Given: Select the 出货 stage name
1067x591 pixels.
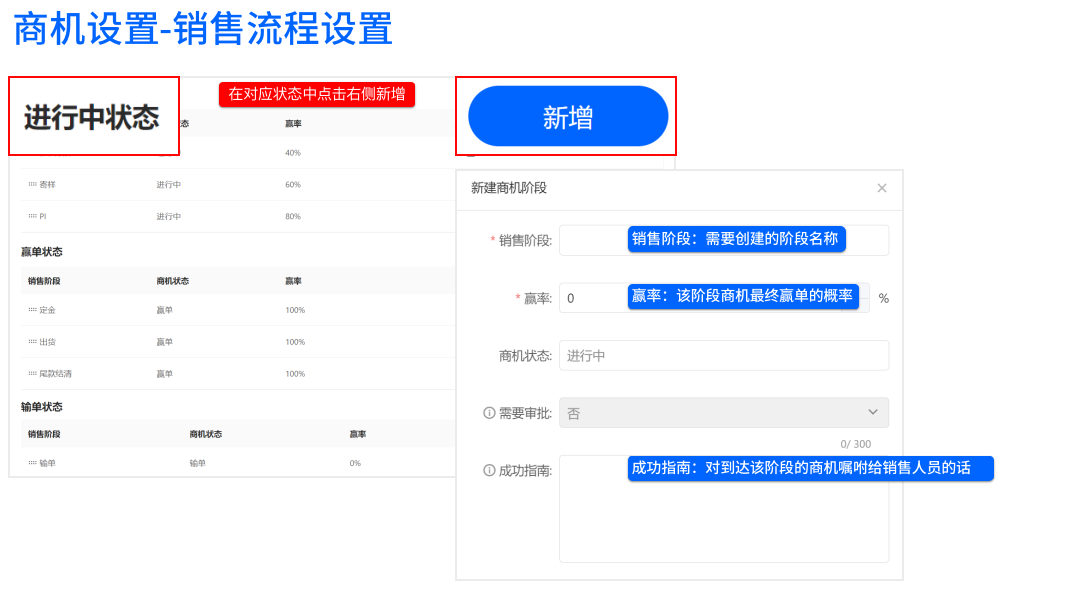Looking at the screenshot, I should [48, 342].
